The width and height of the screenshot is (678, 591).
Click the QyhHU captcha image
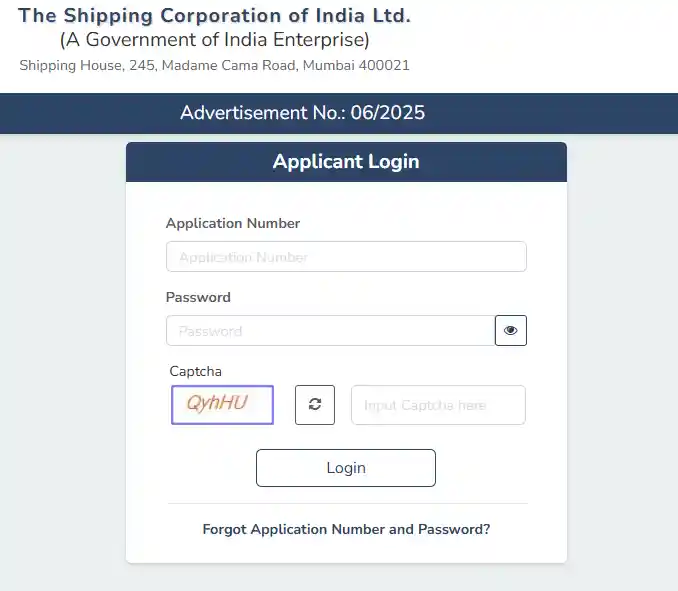click(222, 405)
